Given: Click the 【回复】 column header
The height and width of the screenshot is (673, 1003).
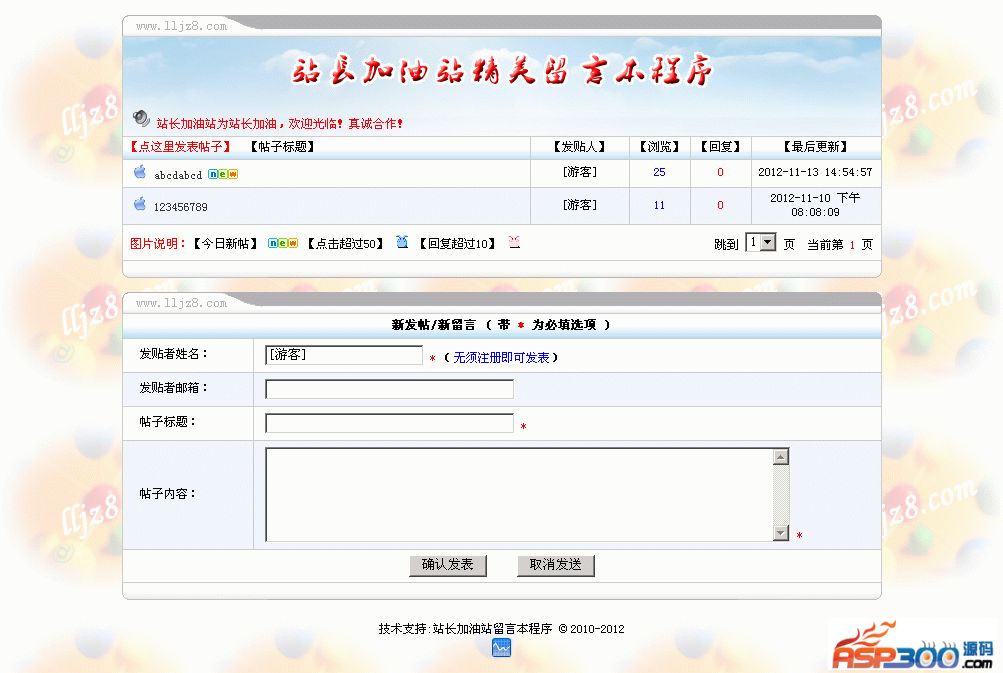Looking at the screenshot, I should [720, 146].
